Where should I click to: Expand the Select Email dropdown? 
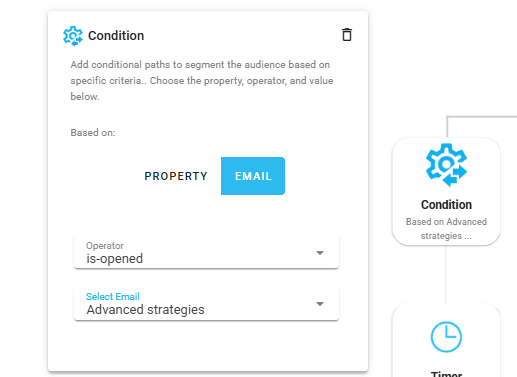click(x=206, y=304)
